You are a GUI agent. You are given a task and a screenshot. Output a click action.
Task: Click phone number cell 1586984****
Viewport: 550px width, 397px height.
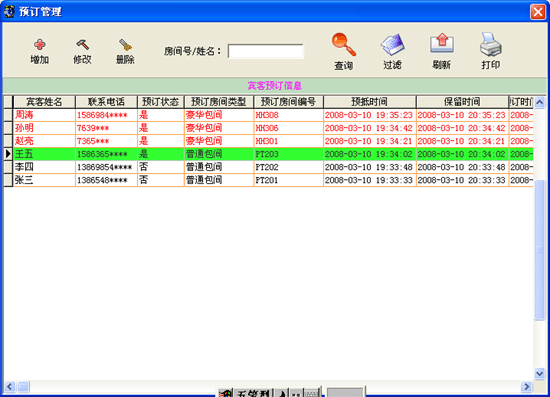coord(106,115)
